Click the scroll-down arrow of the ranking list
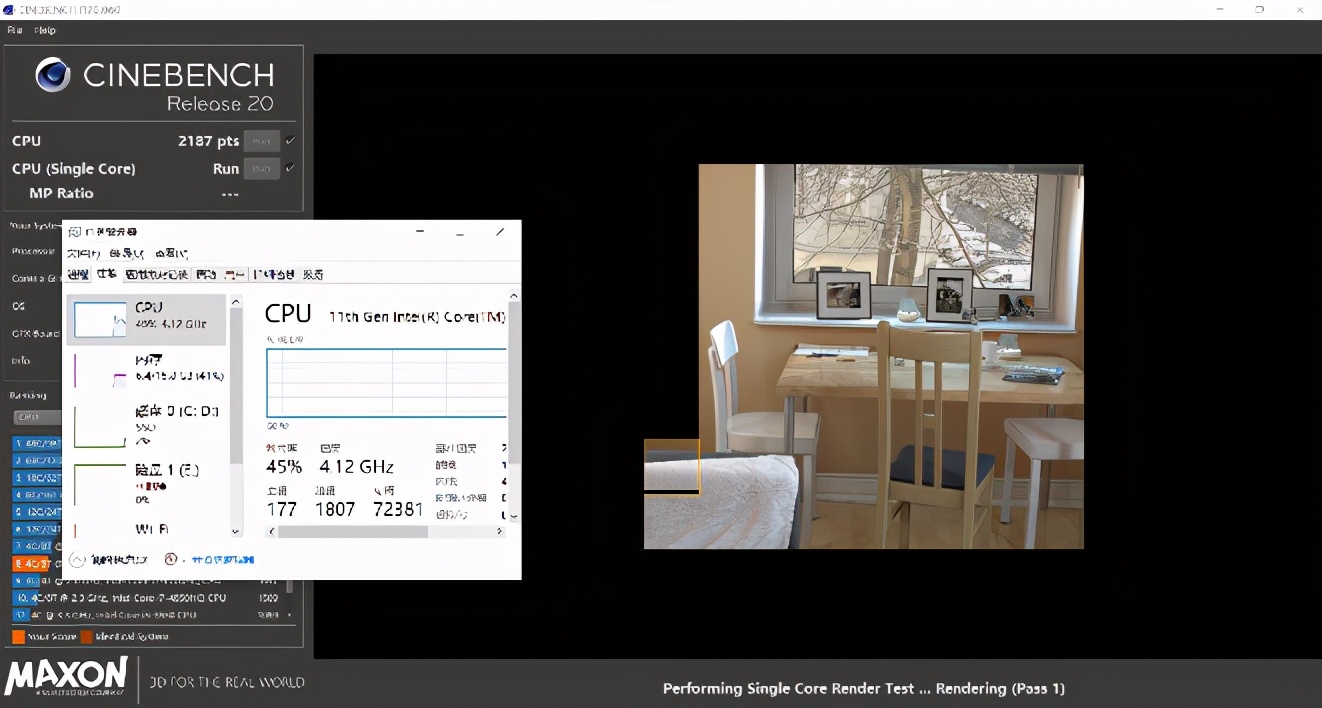 click(x=290, y=615)
